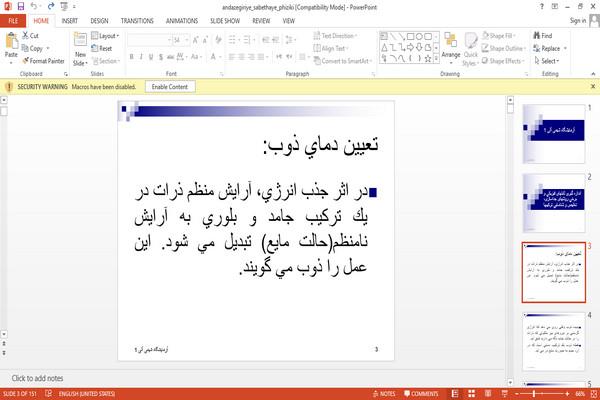The height and width of the screenshot is (400, 600).
Task: Toggle Underline formatting
Action: [x=151, y=57]
